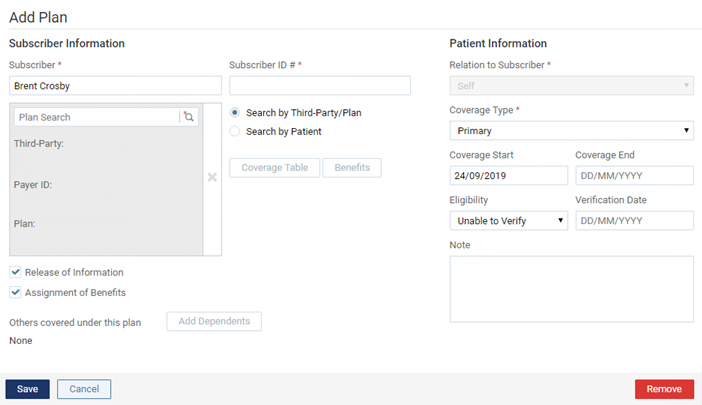
Task: Click the Plan Search magnifier icon
Action: point(188,117)
